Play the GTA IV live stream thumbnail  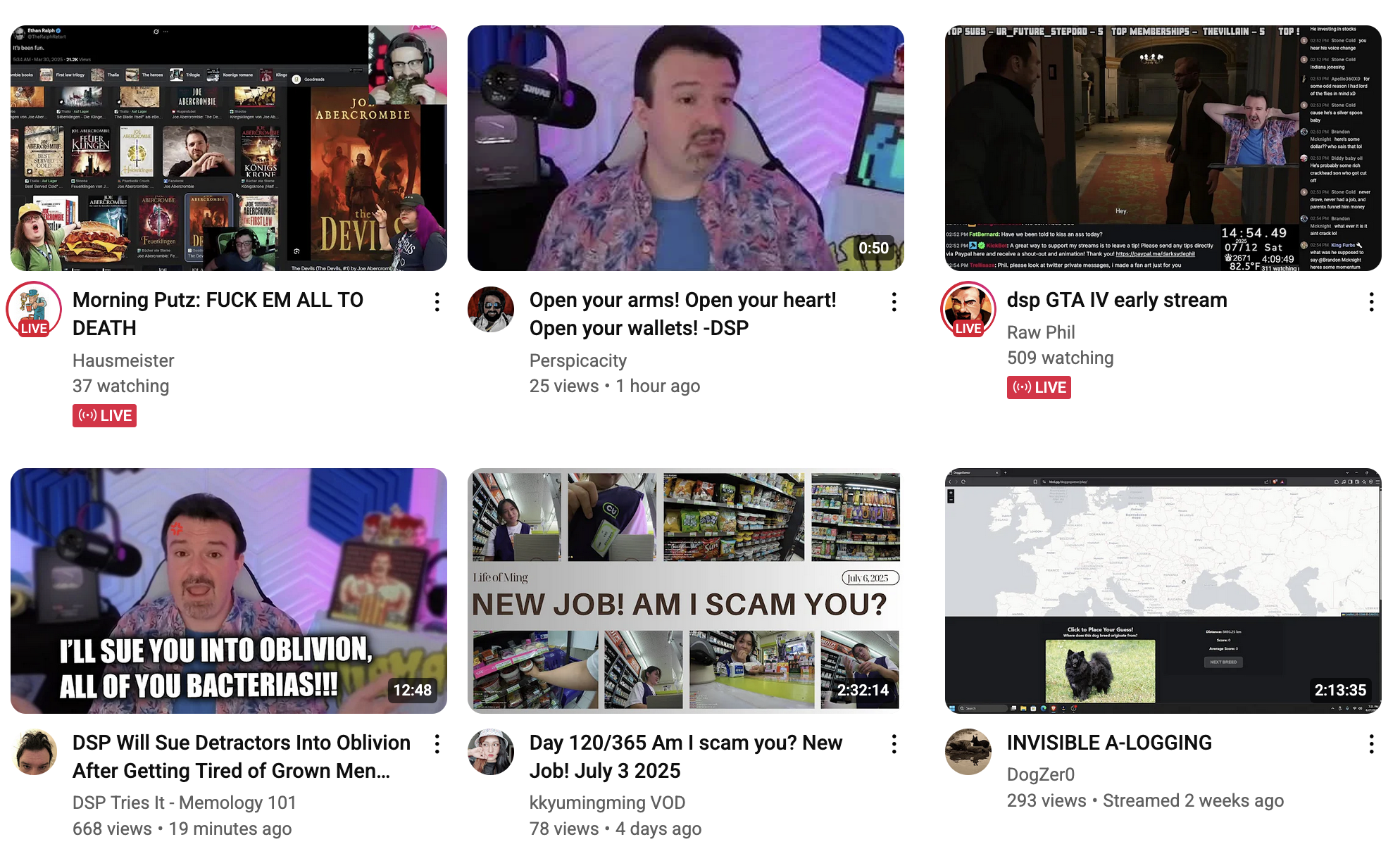tap(1163, 149)
